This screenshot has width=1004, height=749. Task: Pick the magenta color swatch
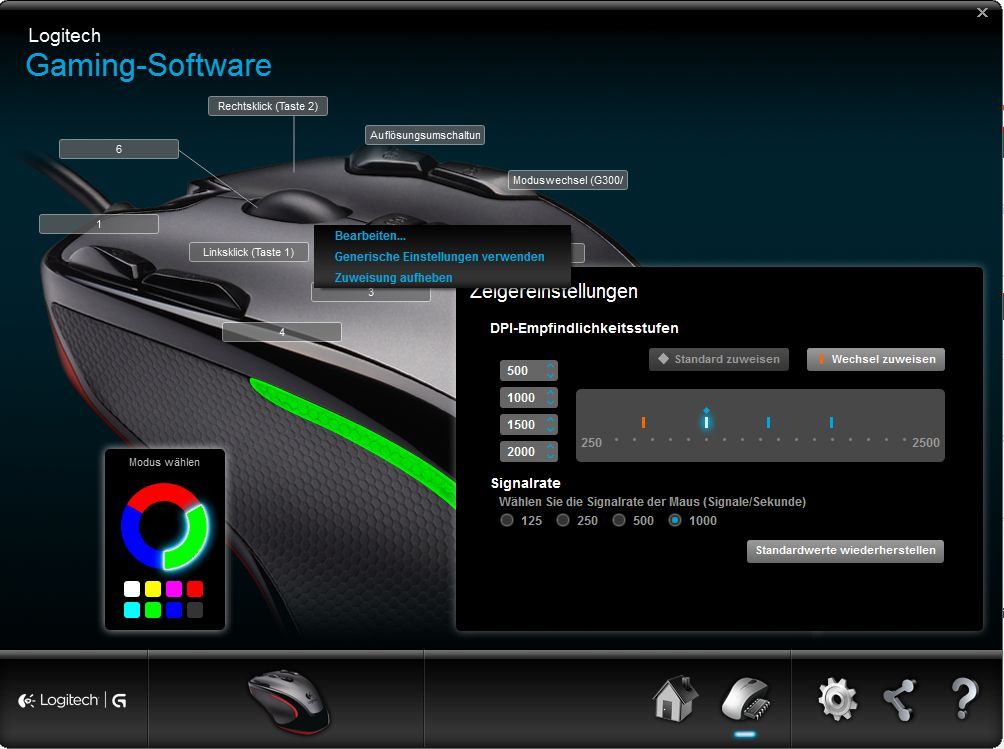coord(174,589)
